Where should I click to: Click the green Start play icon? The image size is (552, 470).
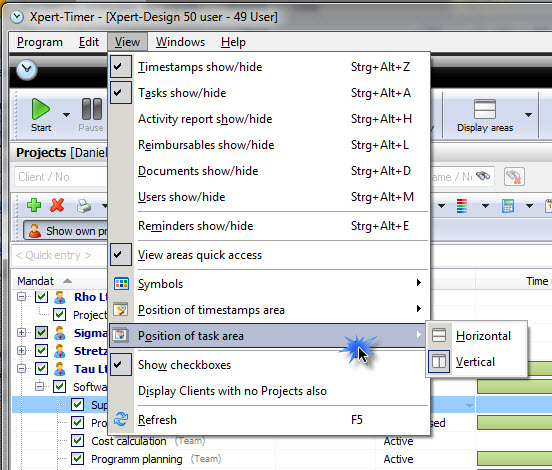(x=41, y=109)
